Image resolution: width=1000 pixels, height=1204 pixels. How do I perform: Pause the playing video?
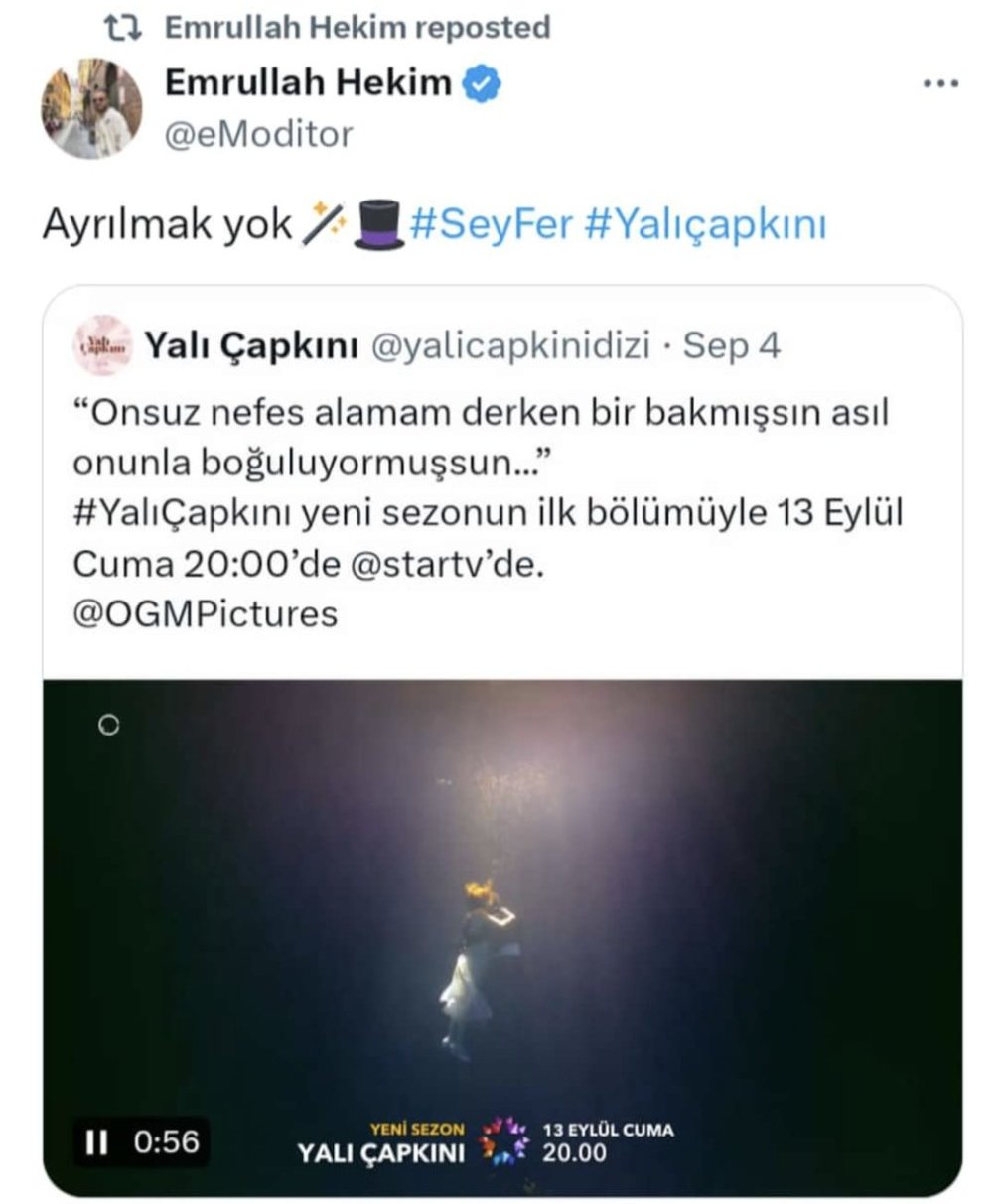point(96,1142)
